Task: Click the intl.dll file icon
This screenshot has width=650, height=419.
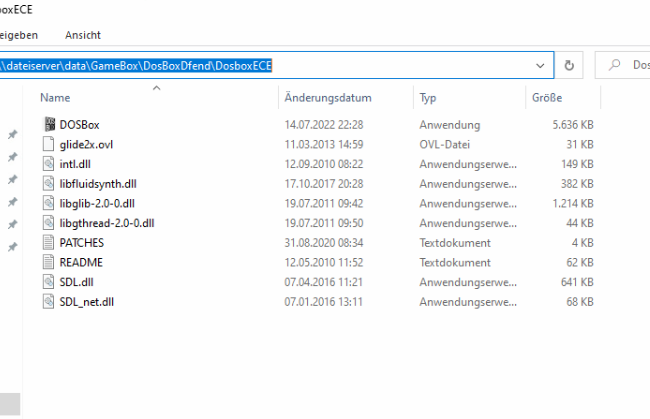Action: (52, 163)
